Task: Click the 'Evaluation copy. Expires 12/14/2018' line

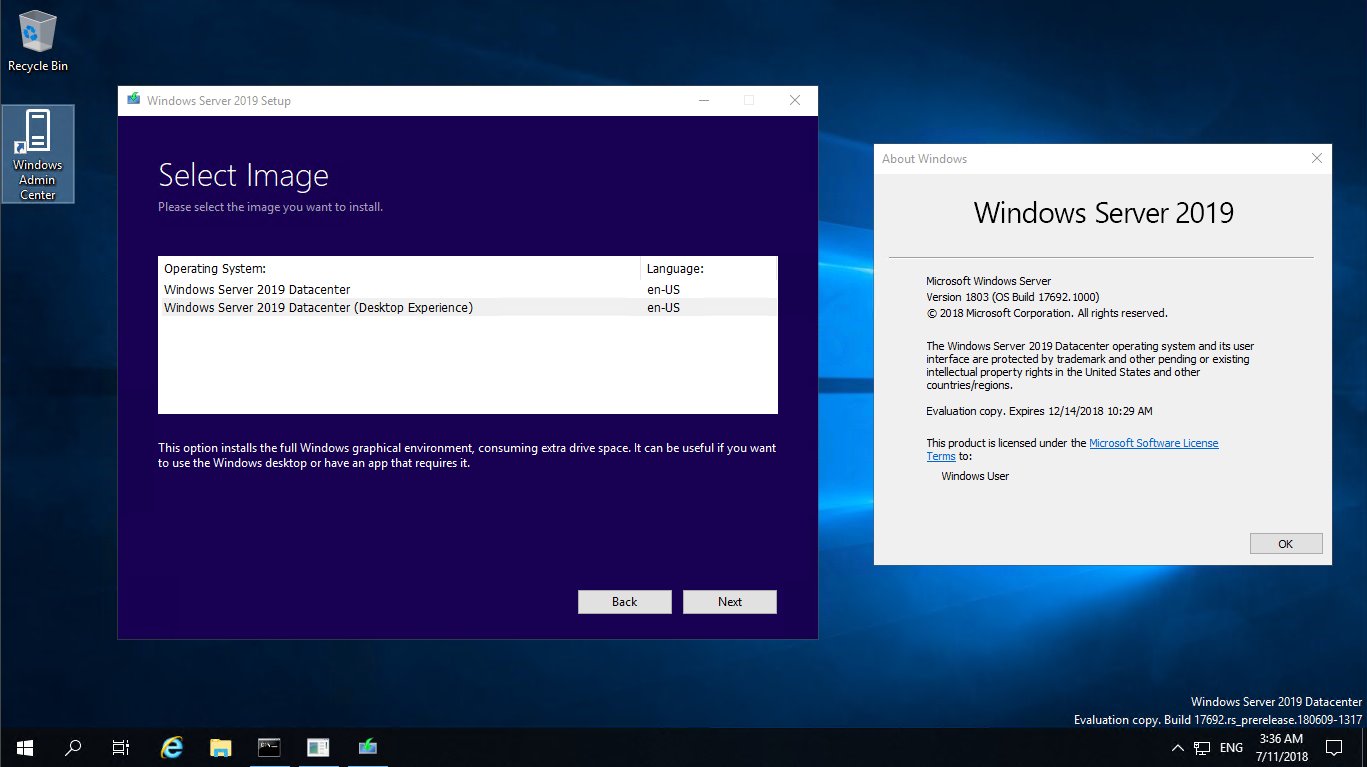Action: click(1040, 410)
